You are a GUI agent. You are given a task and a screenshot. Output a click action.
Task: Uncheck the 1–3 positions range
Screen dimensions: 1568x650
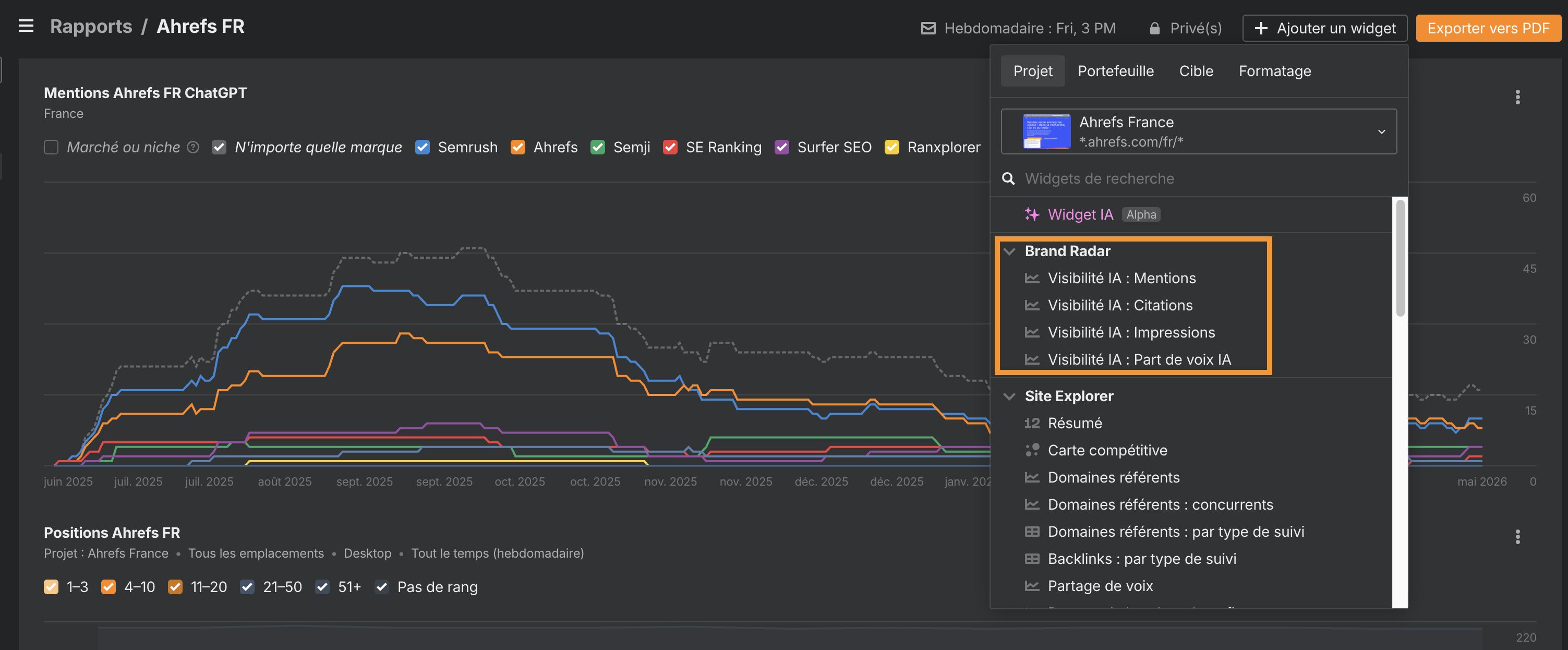point(51,587)
